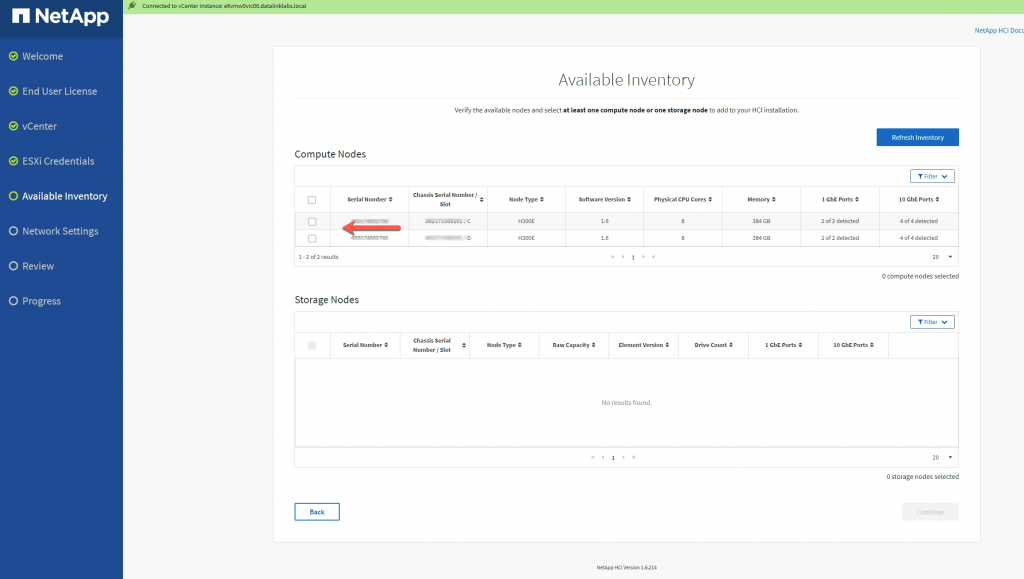The height and width of the screenshot is (579, 1024).
Task: Click "2 of 2 detected" in slot D row
Action: 840,238
